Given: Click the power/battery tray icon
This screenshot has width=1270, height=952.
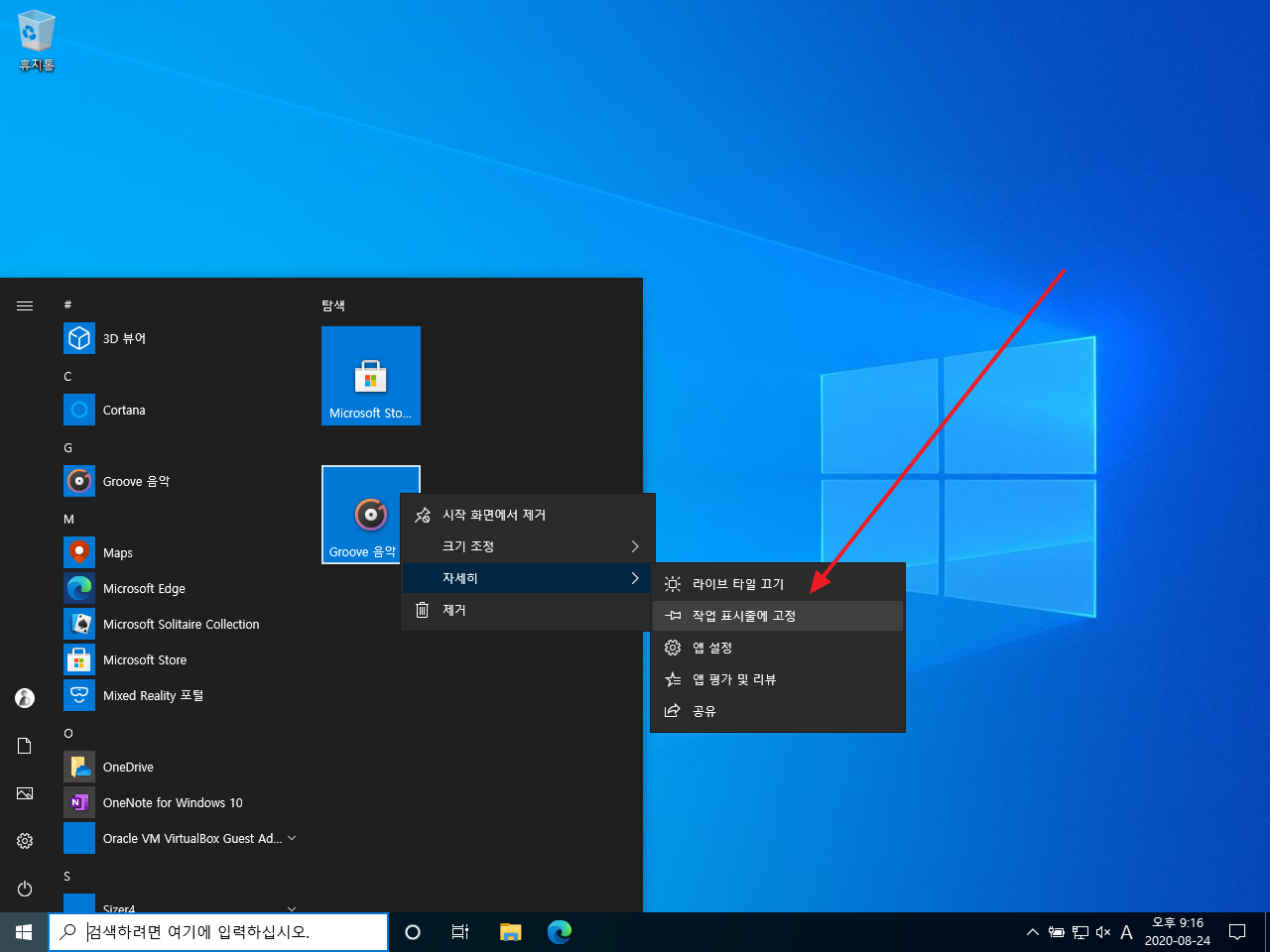Looking at the screenshot, I should coord(1057,932).
